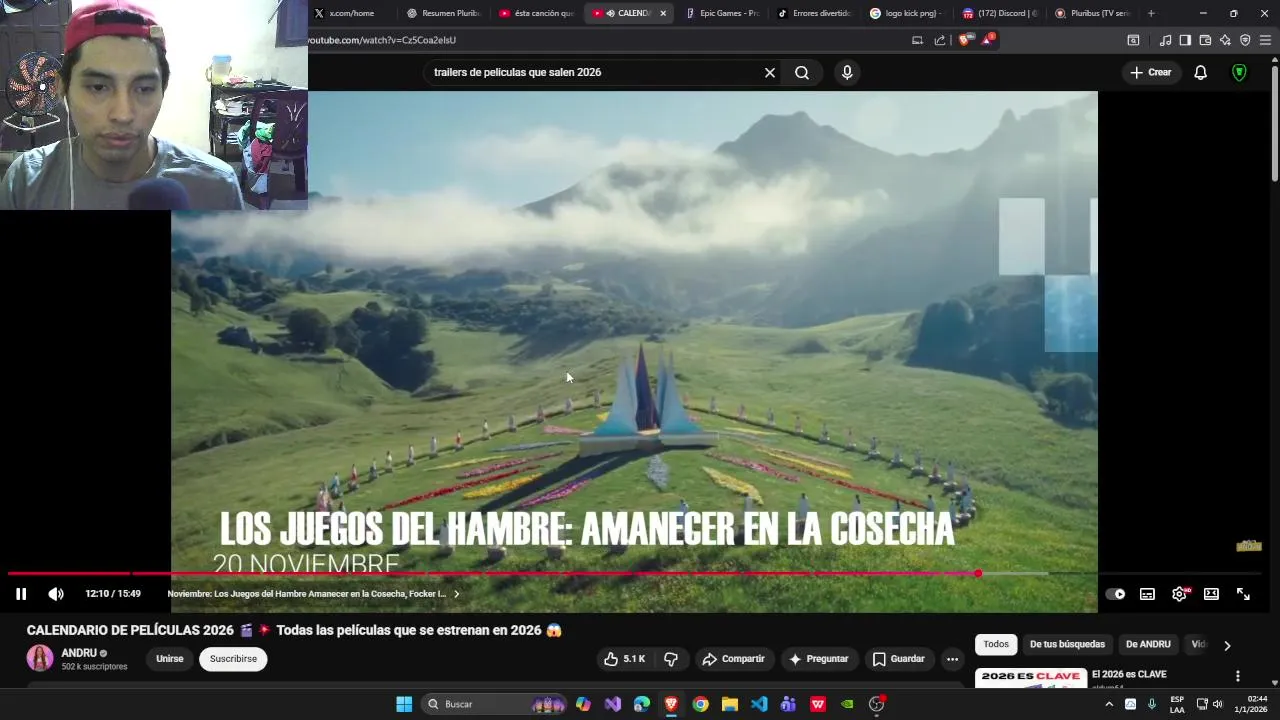Like the video with 5.1 K likes
This screenshot has height=720, width=1280.
pyautogui.click(x=625, y=659)
